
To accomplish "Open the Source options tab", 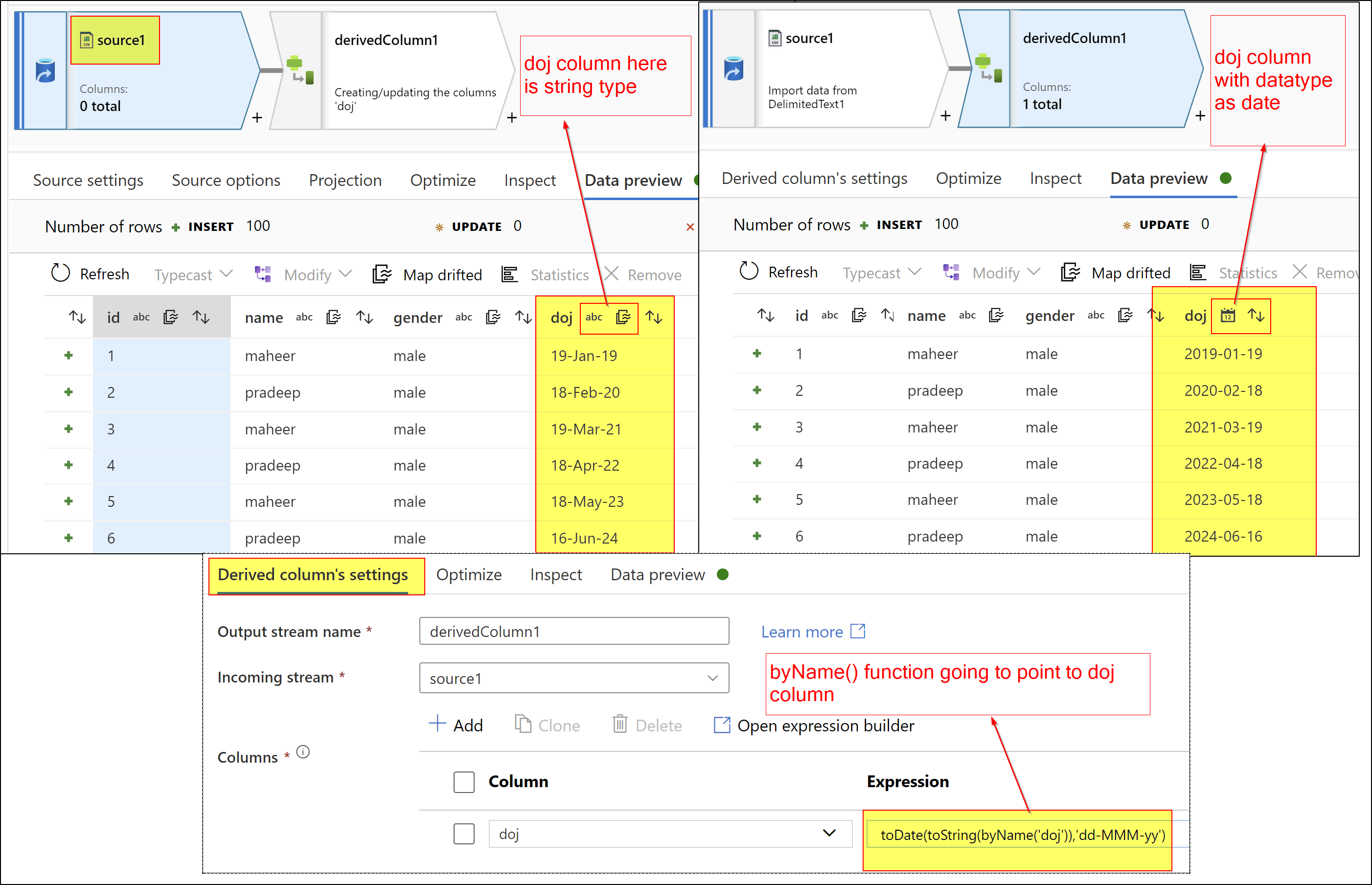I will pos(226,180).
